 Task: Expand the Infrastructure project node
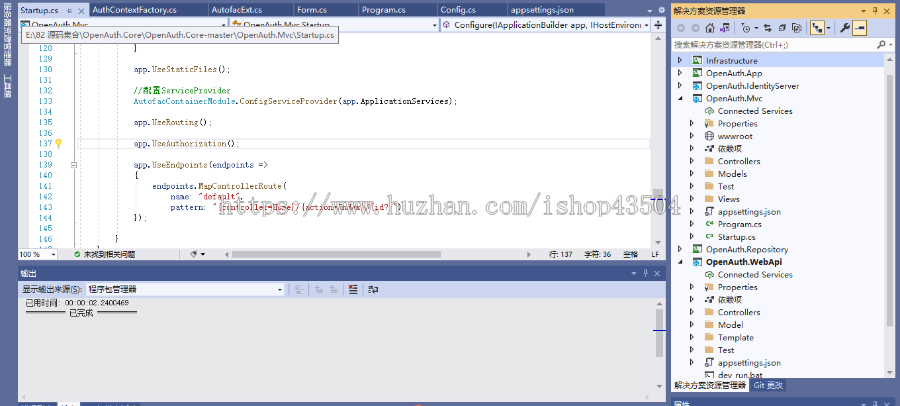(680, 60)
